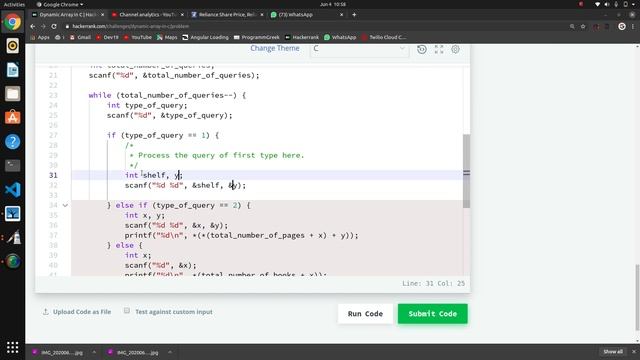
Task: Check Test against custom input box
Action: 127,311
